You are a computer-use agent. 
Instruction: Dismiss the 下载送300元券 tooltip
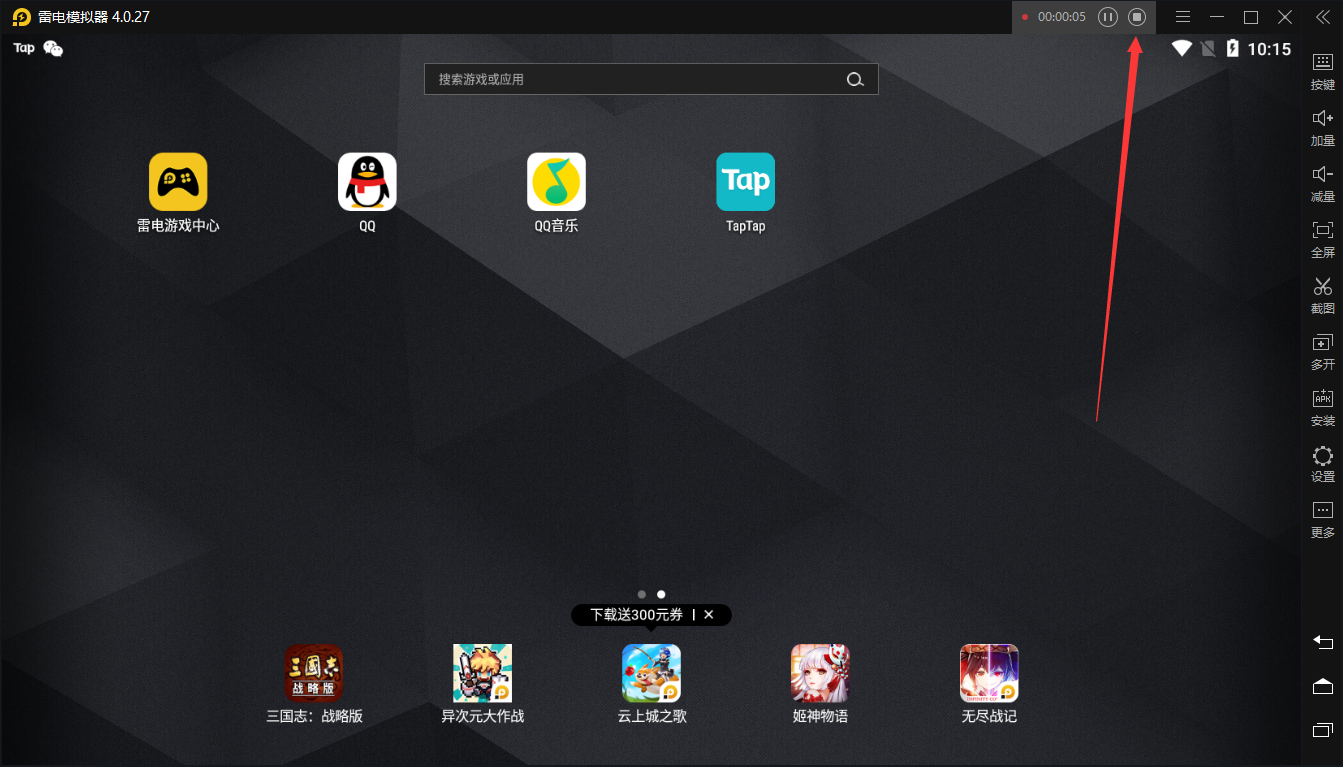pyautogui.click(x=709, y=615)
